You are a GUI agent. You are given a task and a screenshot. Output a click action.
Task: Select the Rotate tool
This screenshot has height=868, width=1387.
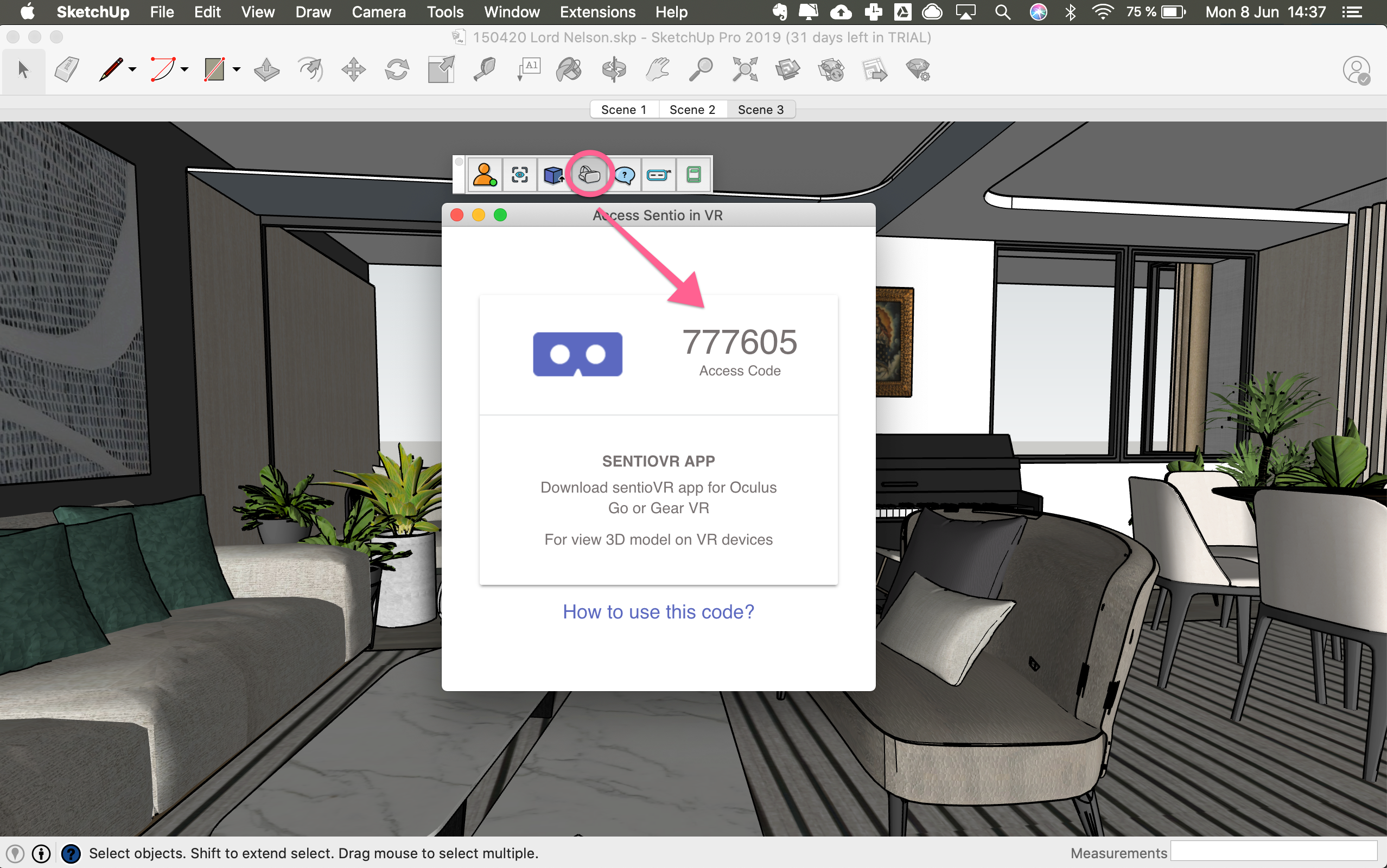(x=397, y=70)
